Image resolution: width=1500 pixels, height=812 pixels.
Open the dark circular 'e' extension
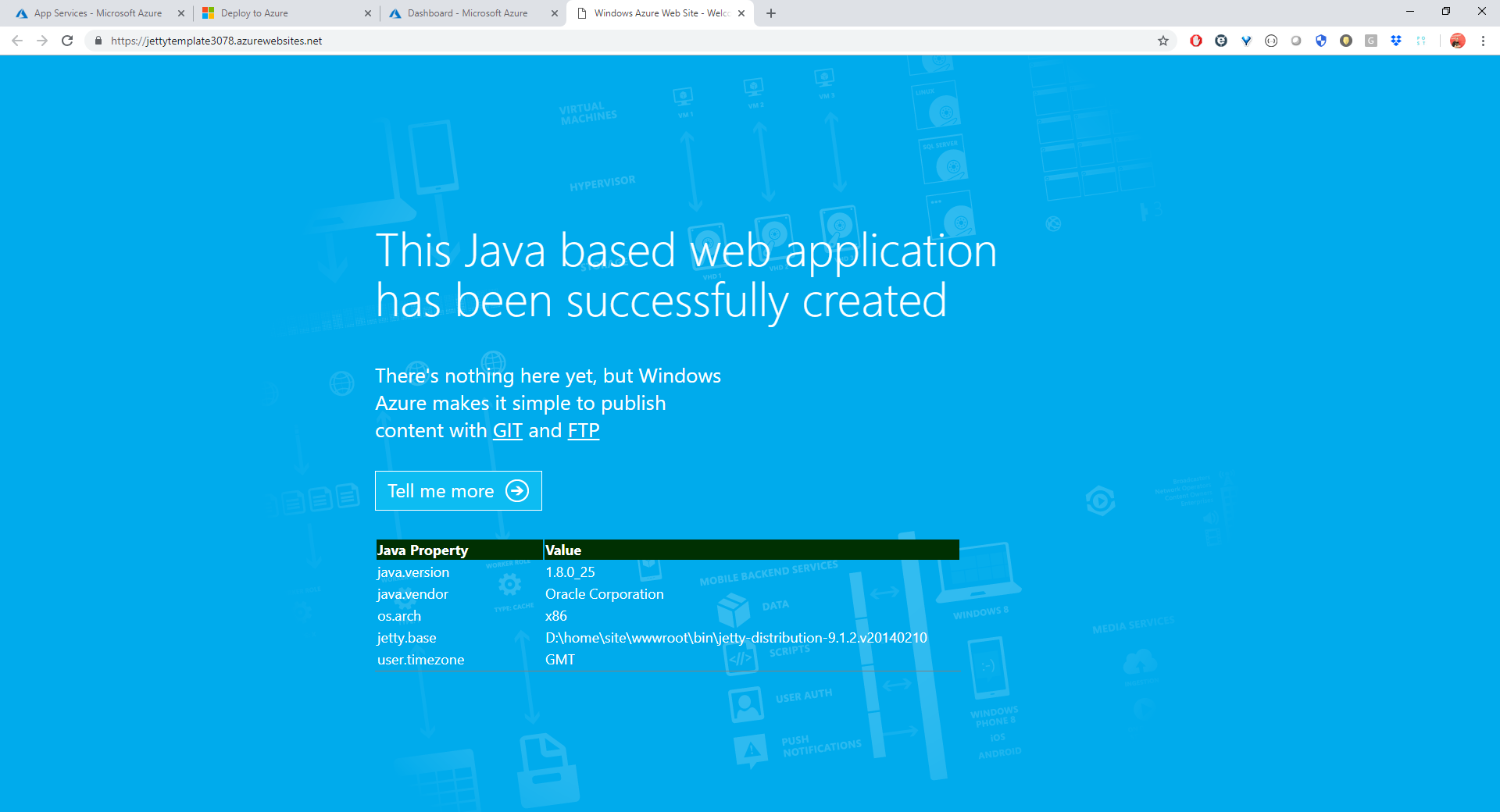1221,41
